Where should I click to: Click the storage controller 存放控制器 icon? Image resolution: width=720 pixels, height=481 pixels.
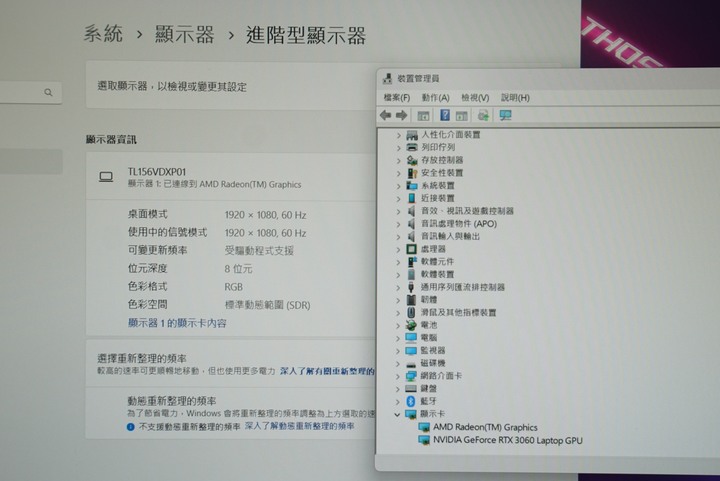pyautogui.click(x=412, y=160)
